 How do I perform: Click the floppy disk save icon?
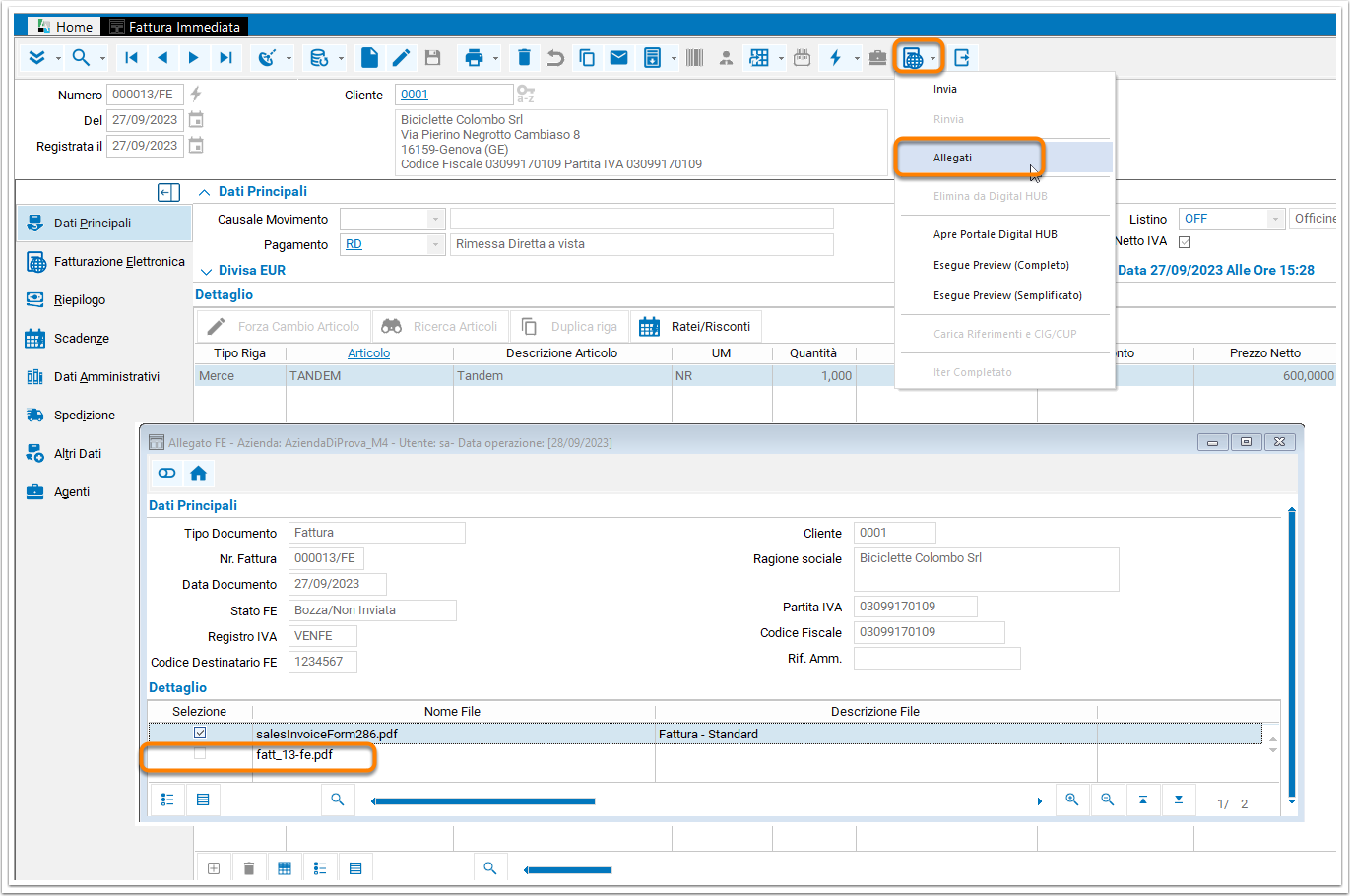pyautogui.click(x=432, y=58)
